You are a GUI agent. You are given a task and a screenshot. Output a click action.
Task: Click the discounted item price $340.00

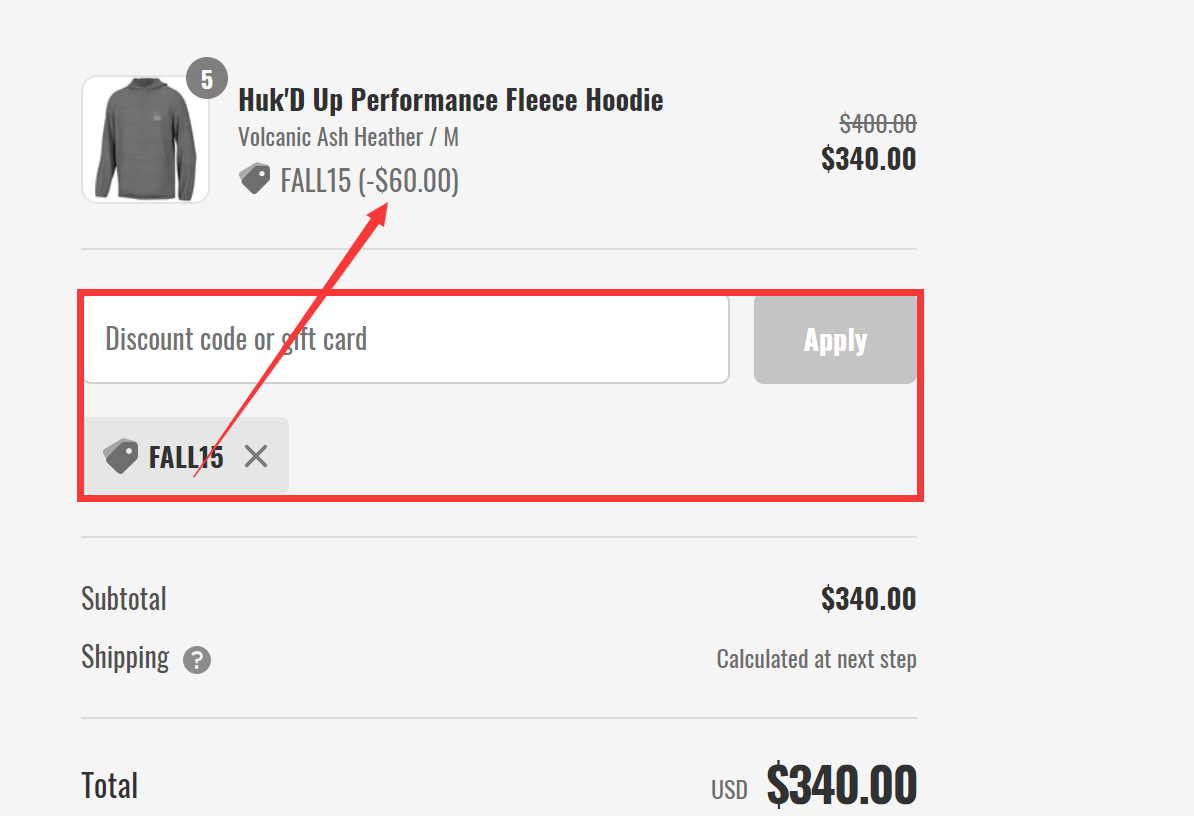[x=869, y=158]
